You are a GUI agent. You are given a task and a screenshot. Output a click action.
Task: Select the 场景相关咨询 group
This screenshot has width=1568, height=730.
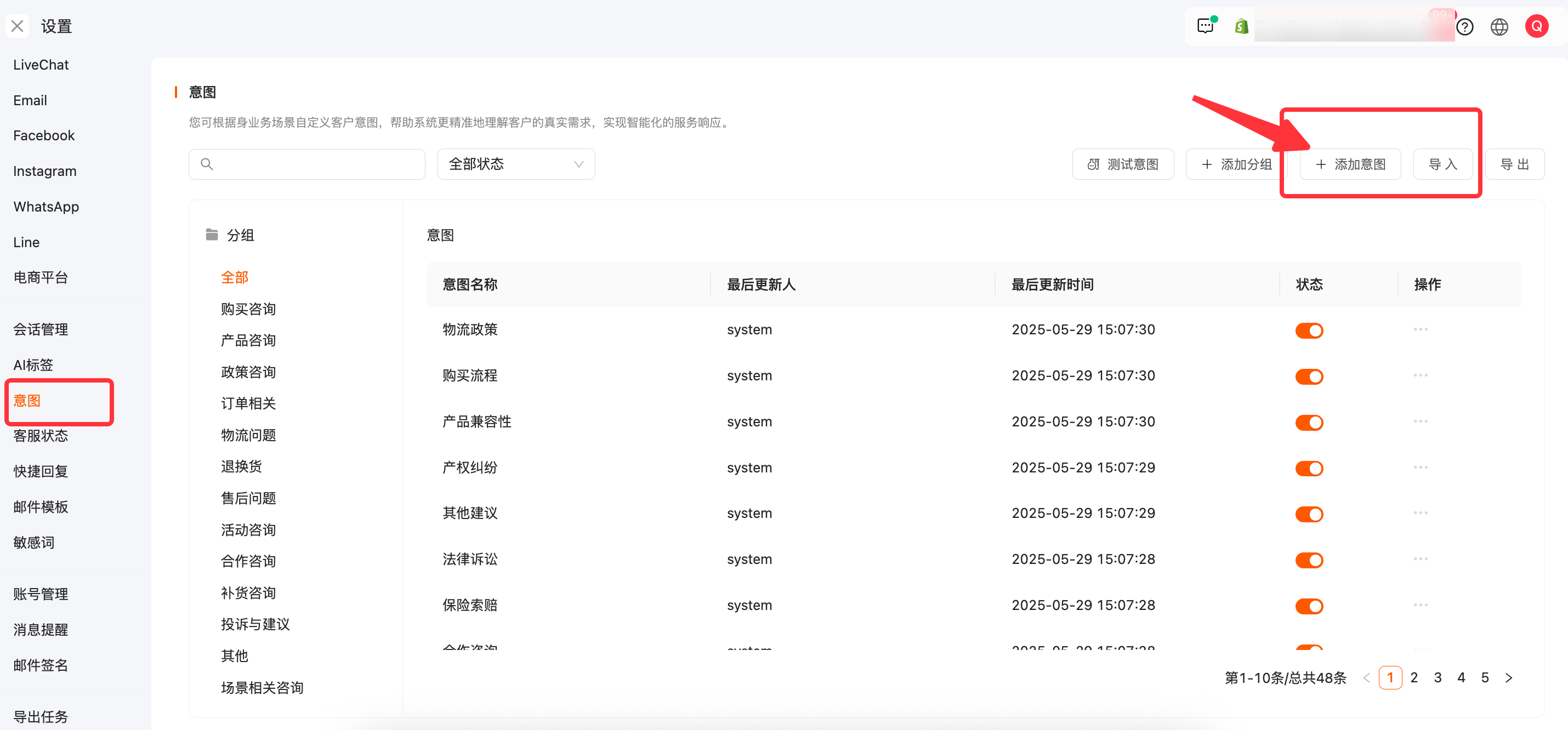tap(263, 688)
